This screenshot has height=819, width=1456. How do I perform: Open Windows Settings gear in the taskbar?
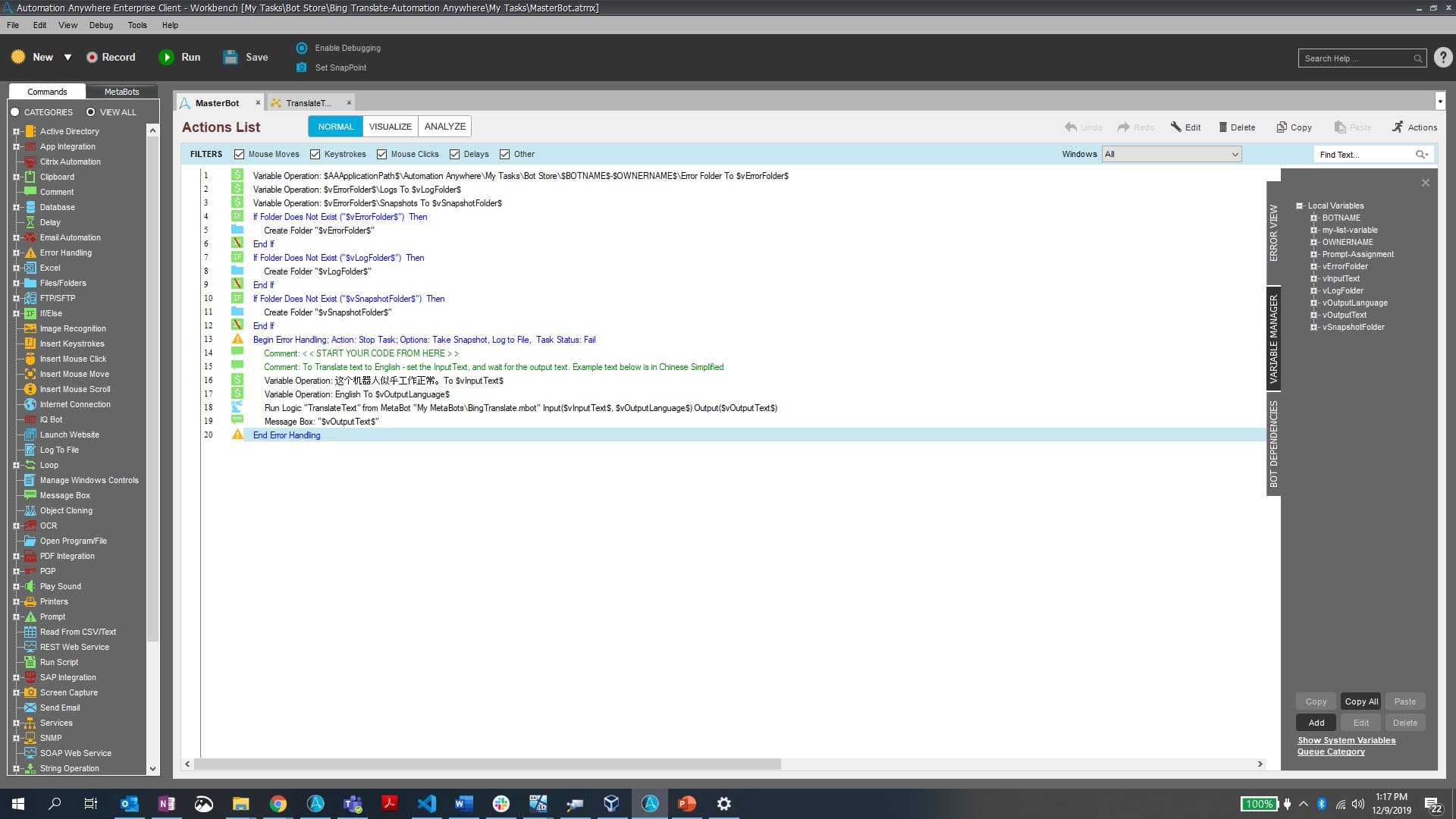coord(724,804)
